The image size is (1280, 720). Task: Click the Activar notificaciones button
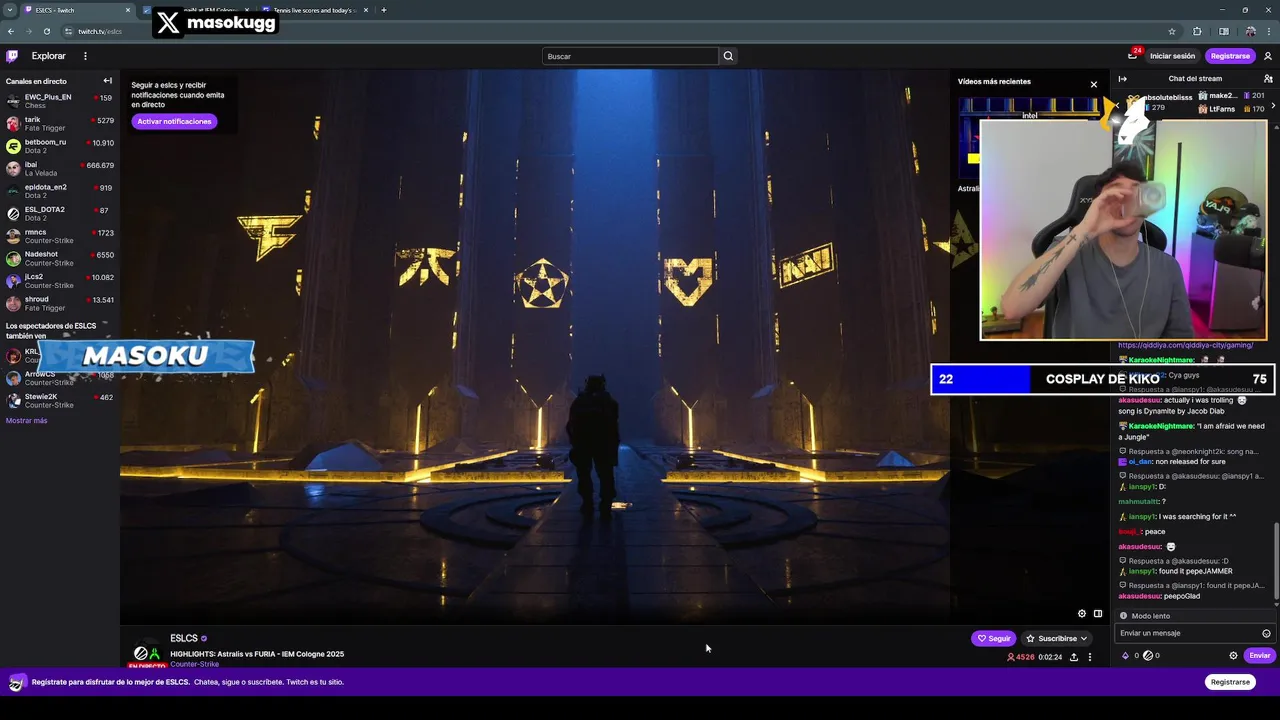[x=174, y=121]
